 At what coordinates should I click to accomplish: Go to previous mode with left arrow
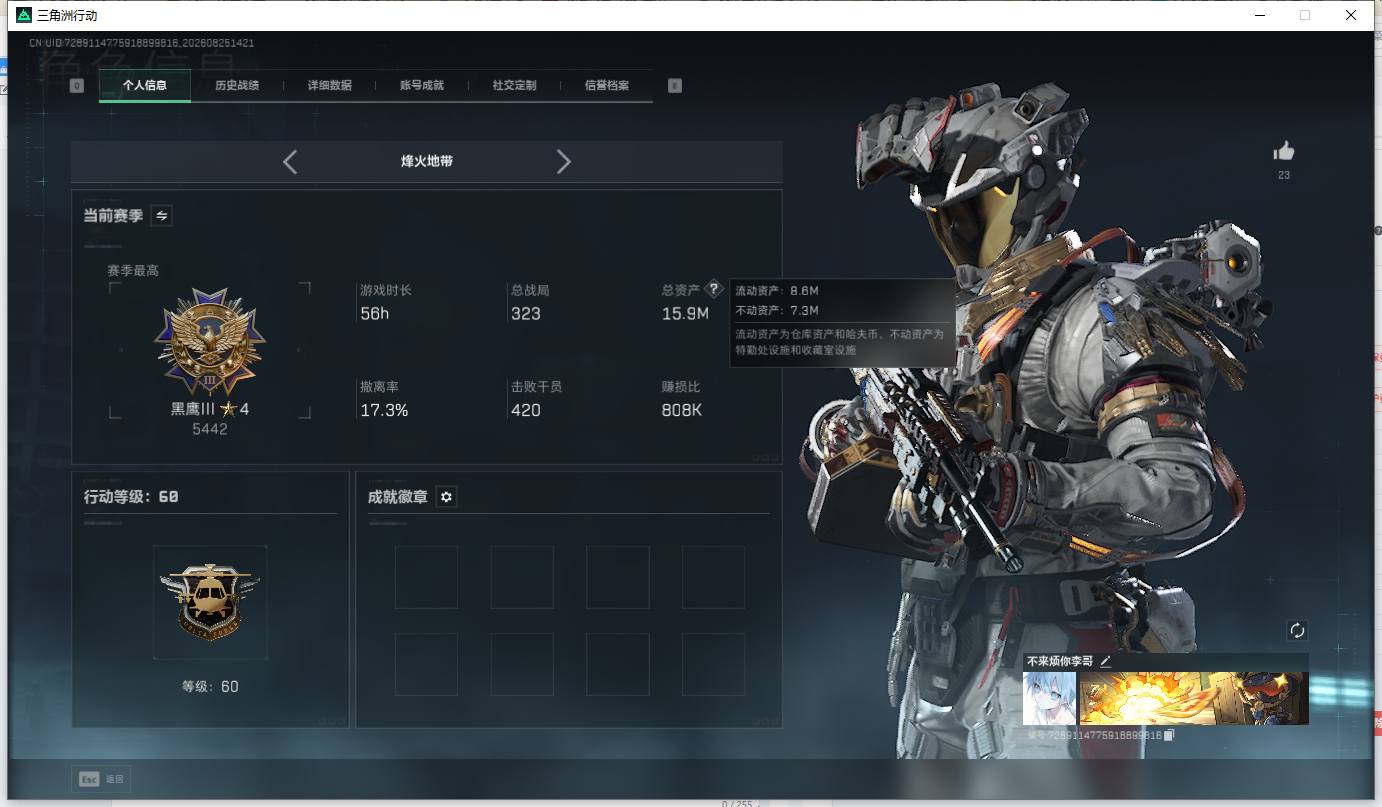click(x=290, y=162)
